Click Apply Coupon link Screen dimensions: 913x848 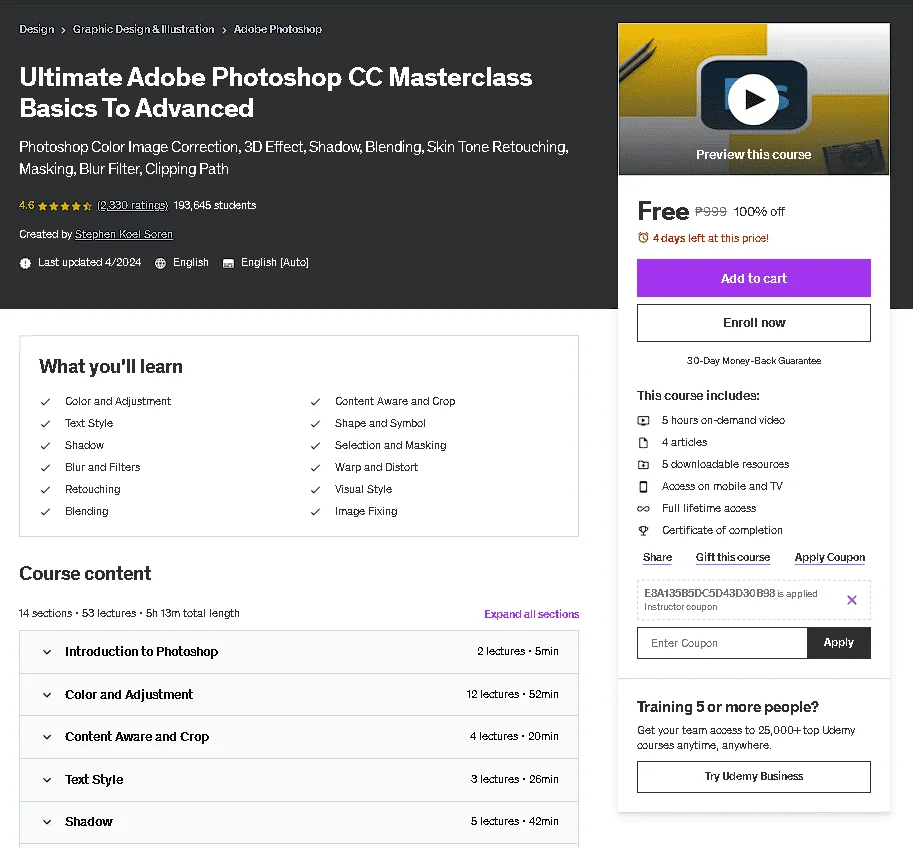point(830,557)
